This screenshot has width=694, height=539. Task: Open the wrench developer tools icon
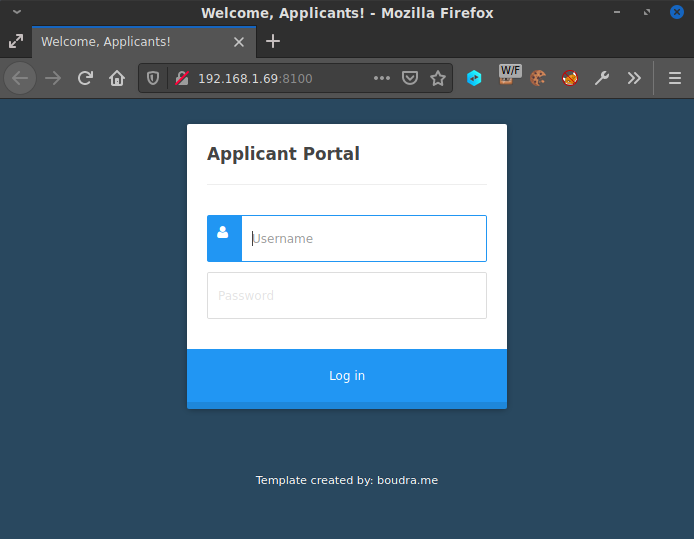coord(601,78)
